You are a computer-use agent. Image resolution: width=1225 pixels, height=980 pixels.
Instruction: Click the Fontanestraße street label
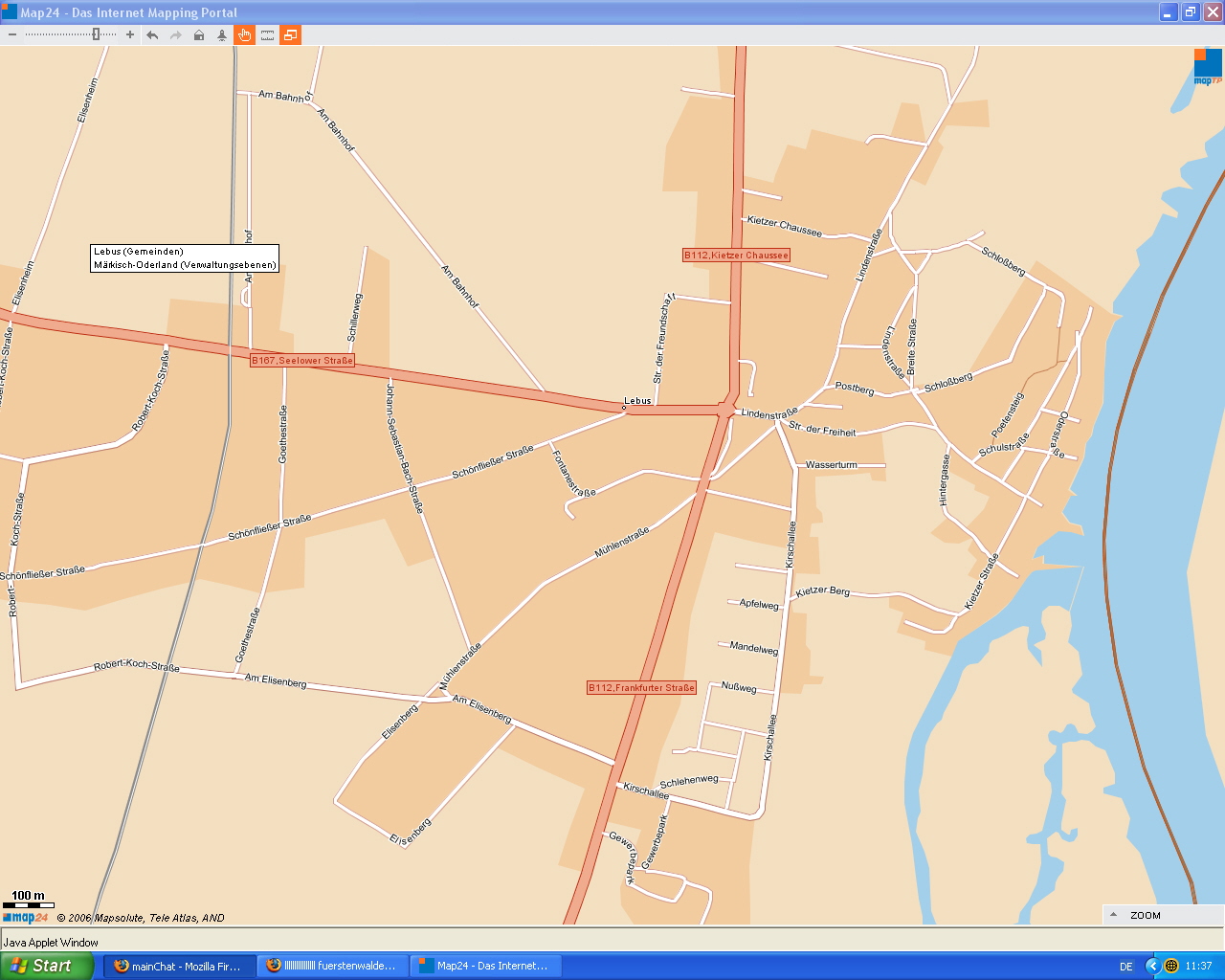click(x=573, y=474)
